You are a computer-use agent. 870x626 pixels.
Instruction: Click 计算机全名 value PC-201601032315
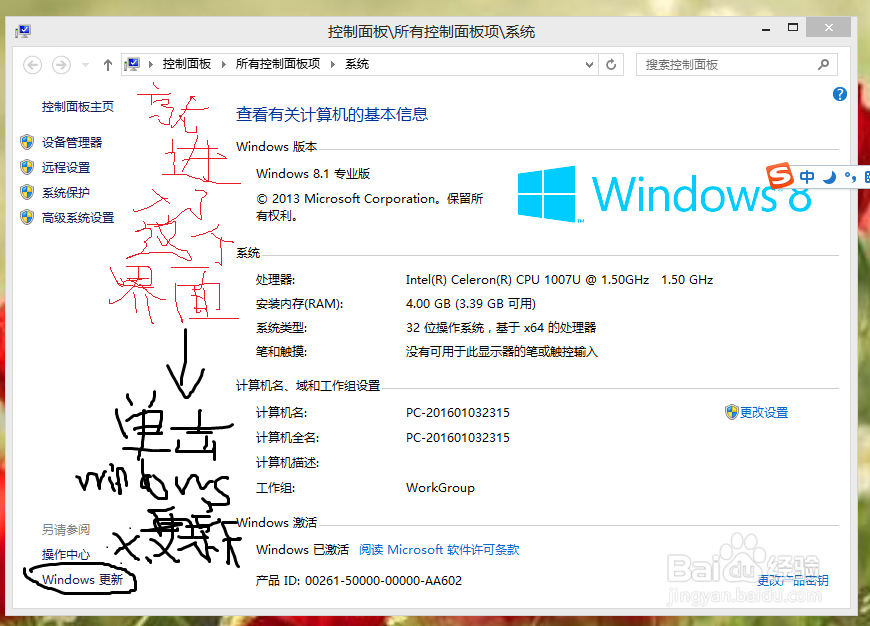tap(458, 438)
